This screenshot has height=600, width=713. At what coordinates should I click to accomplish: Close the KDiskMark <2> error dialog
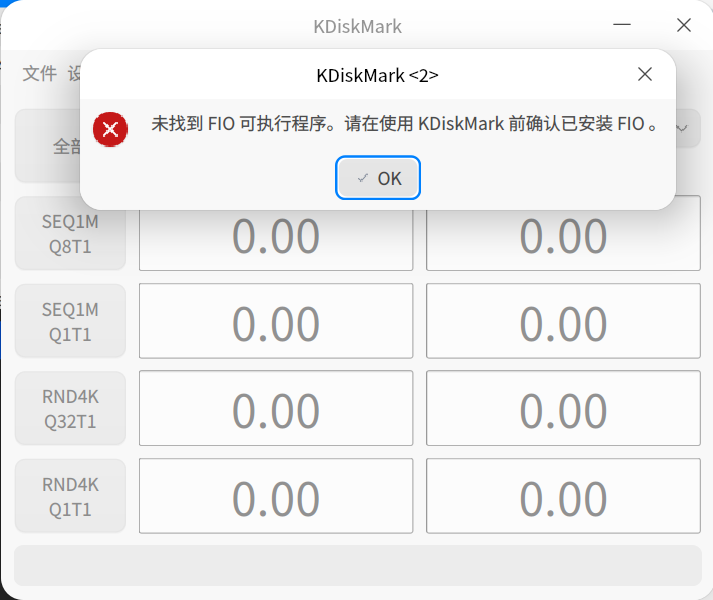click(x=644, y=74)
